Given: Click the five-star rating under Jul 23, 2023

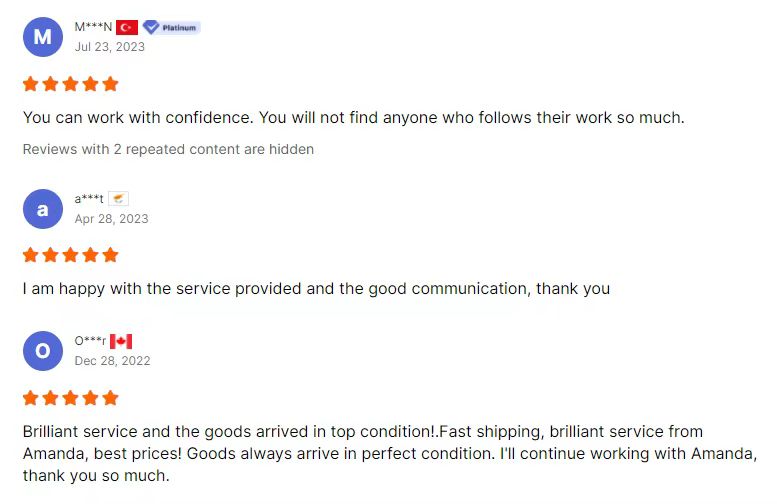Looking at the screenshot, I should coord(70,84).
